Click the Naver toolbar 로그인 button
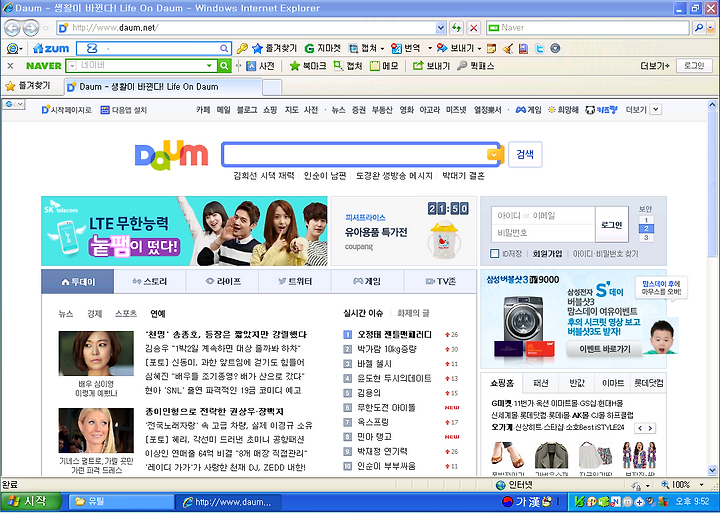Viewport: 720px width, 513px height. coord(694,66)
